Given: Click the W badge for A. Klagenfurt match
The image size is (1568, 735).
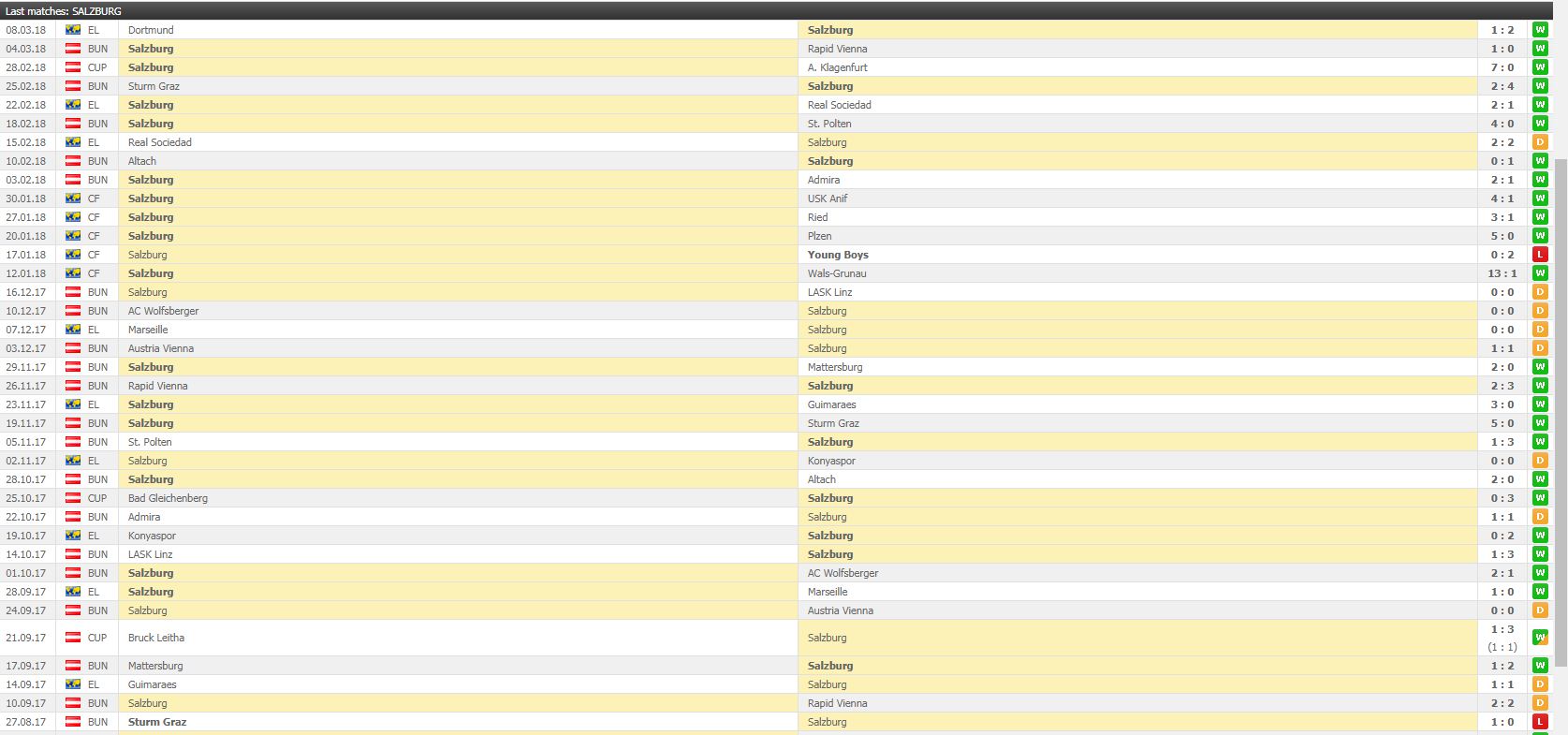Looking at the screenshot, I should [1540, 67].
